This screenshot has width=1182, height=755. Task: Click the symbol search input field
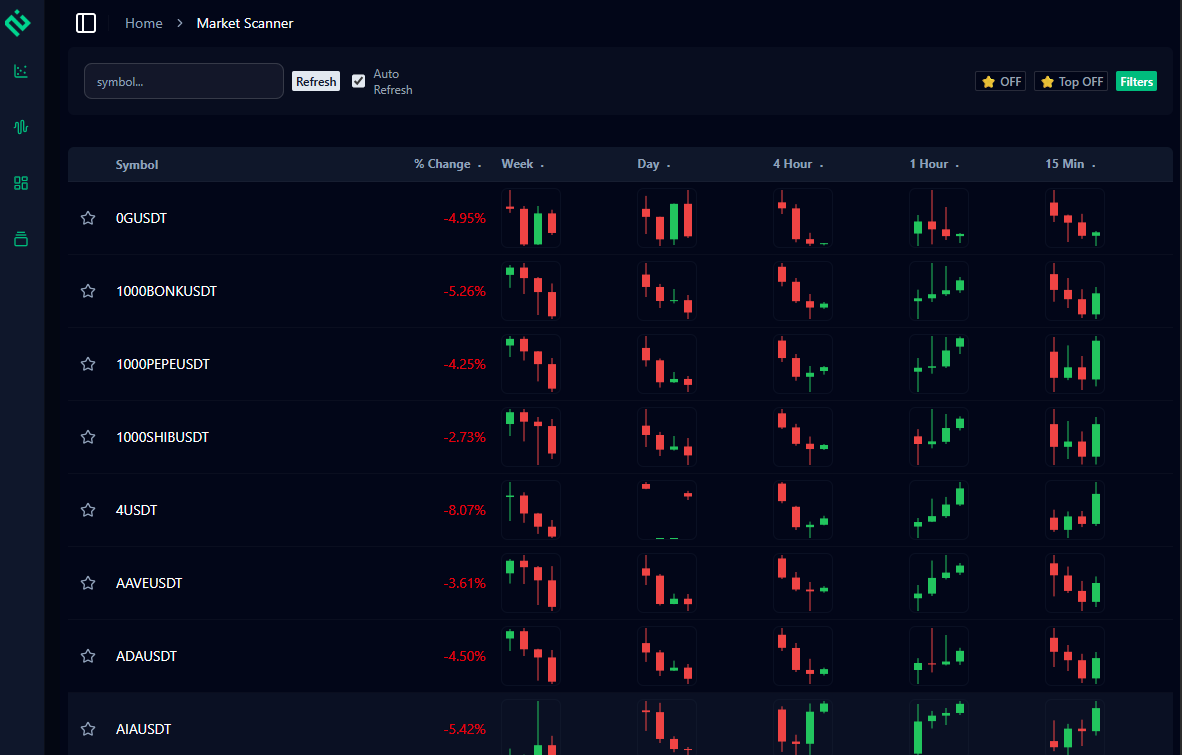[184, 81]
